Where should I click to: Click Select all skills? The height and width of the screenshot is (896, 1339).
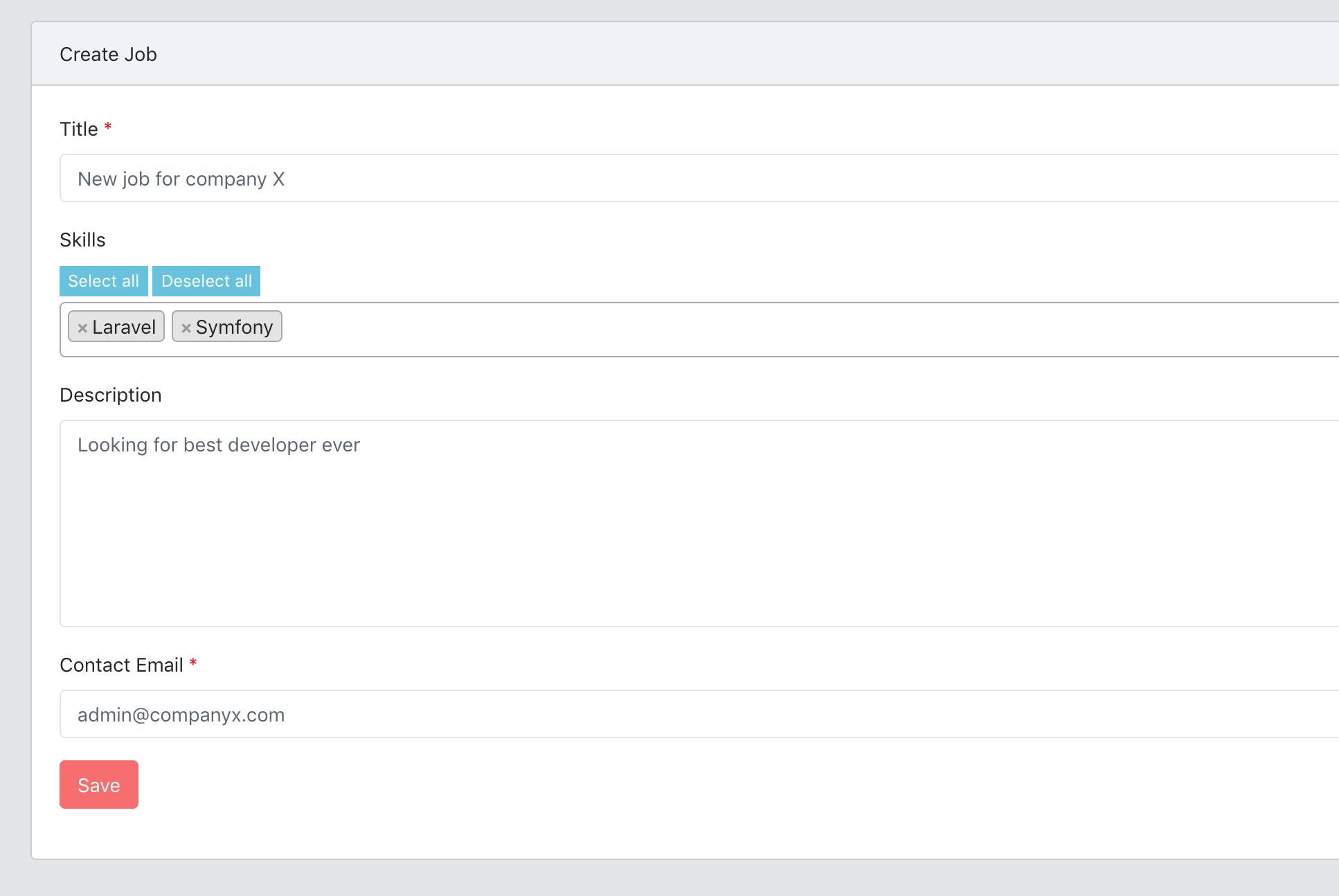(103, 280)
